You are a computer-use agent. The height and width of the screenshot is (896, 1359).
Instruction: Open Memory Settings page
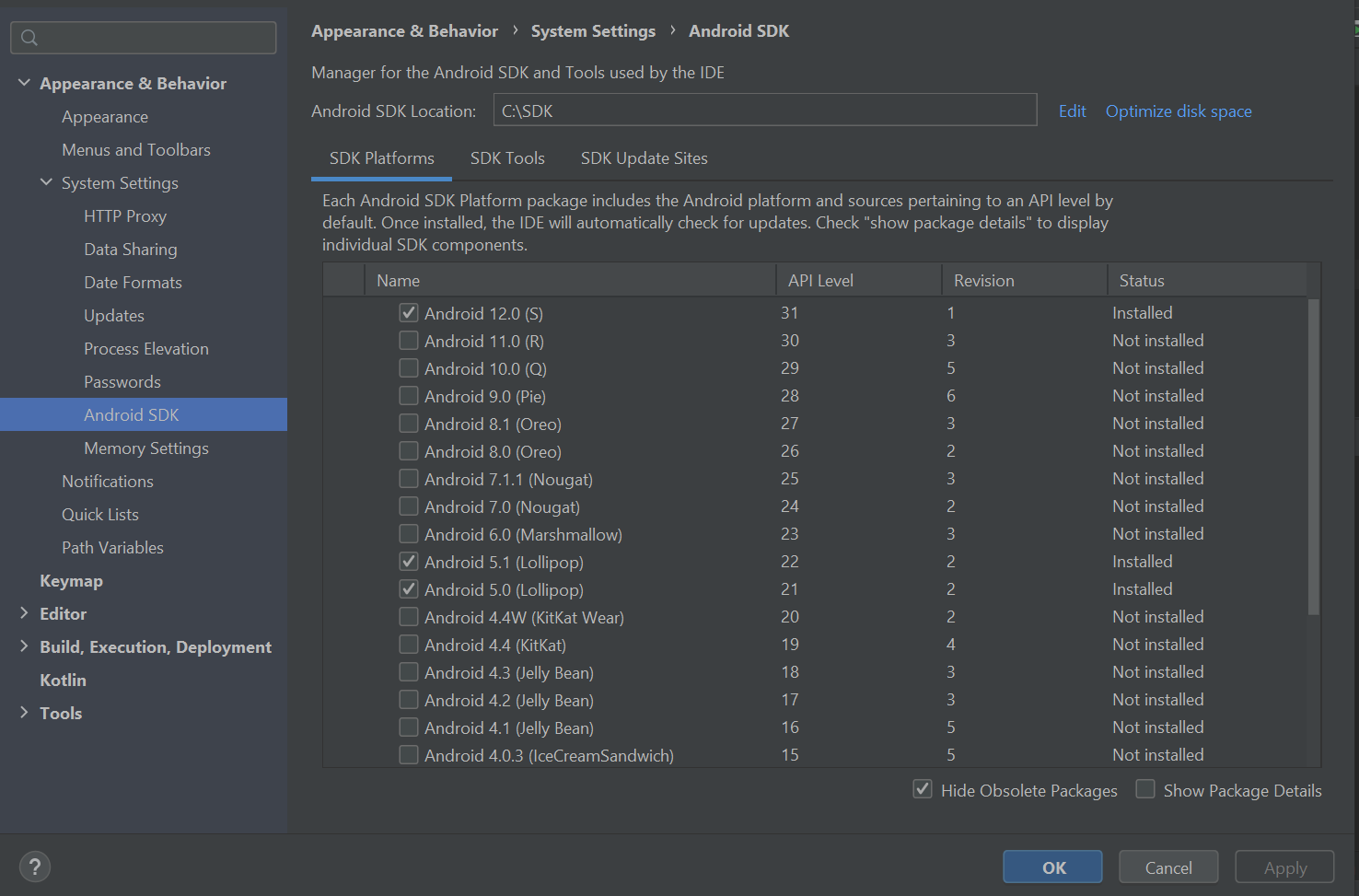[146, 448]
